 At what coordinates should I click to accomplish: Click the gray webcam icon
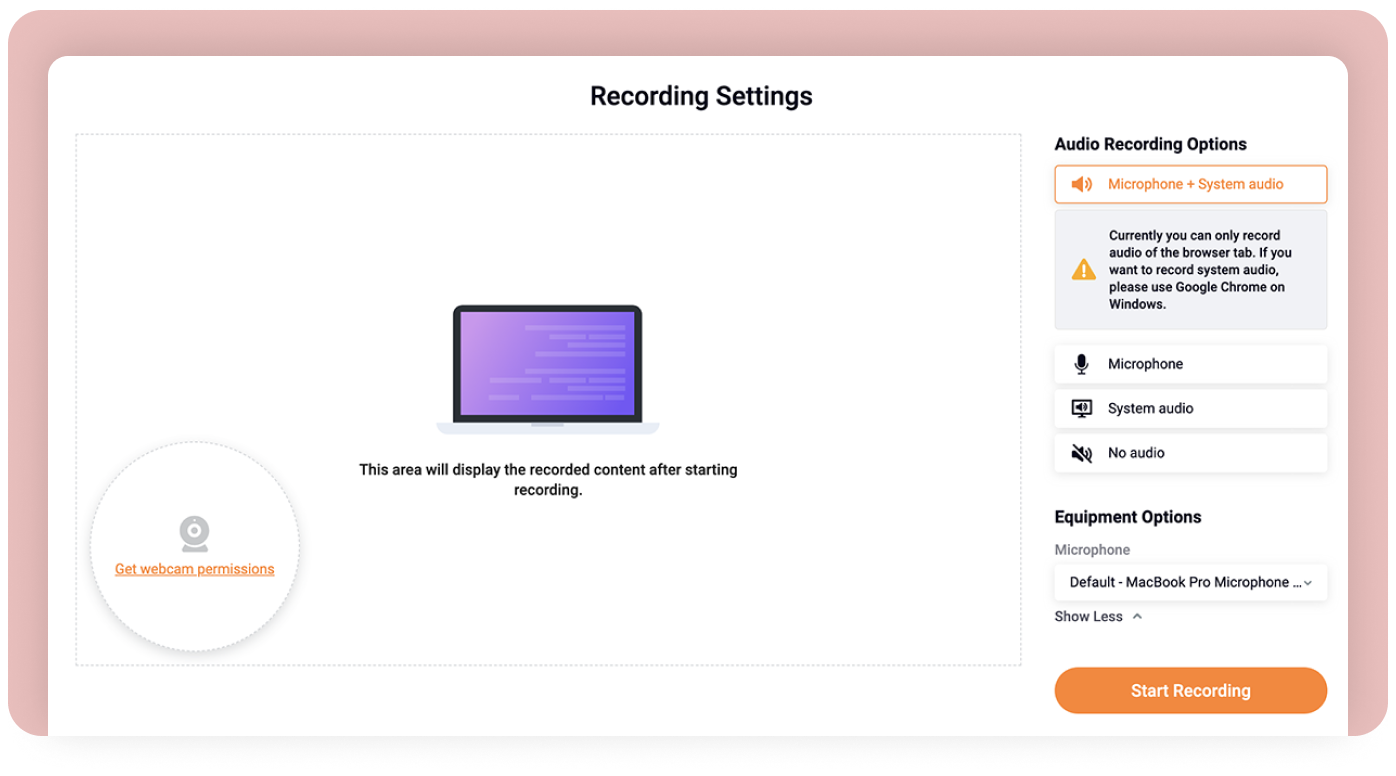(x=194, y=534)
